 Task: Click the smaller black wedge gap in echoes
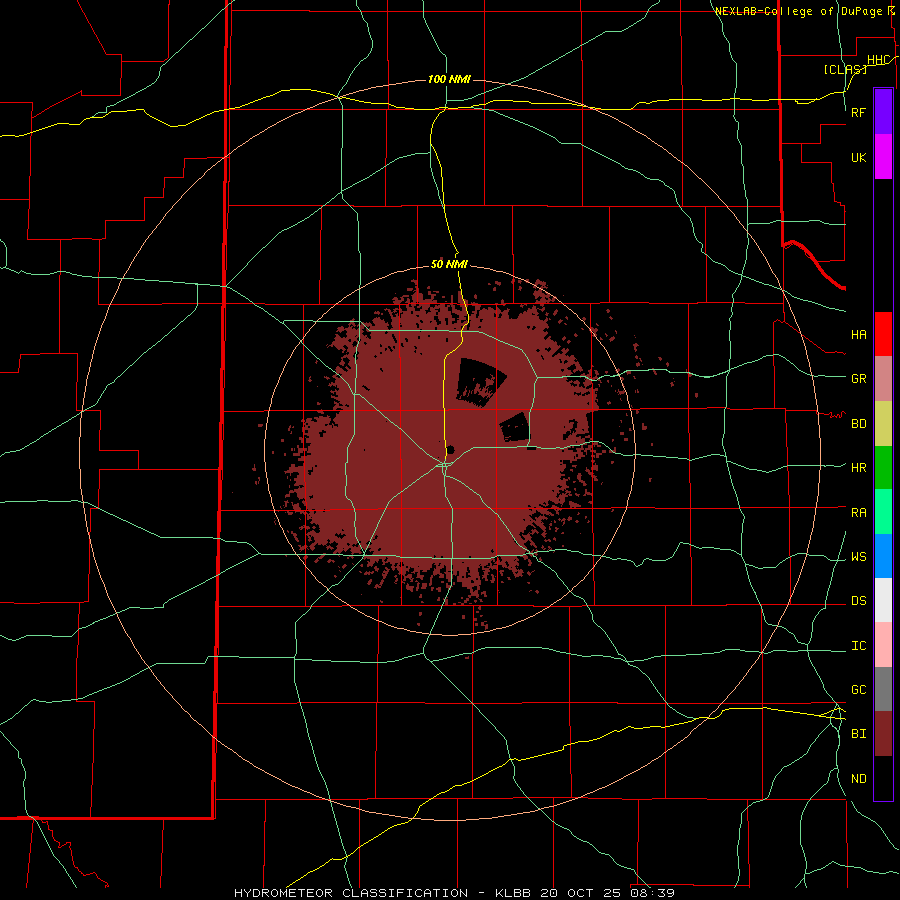tap(515, 427)
